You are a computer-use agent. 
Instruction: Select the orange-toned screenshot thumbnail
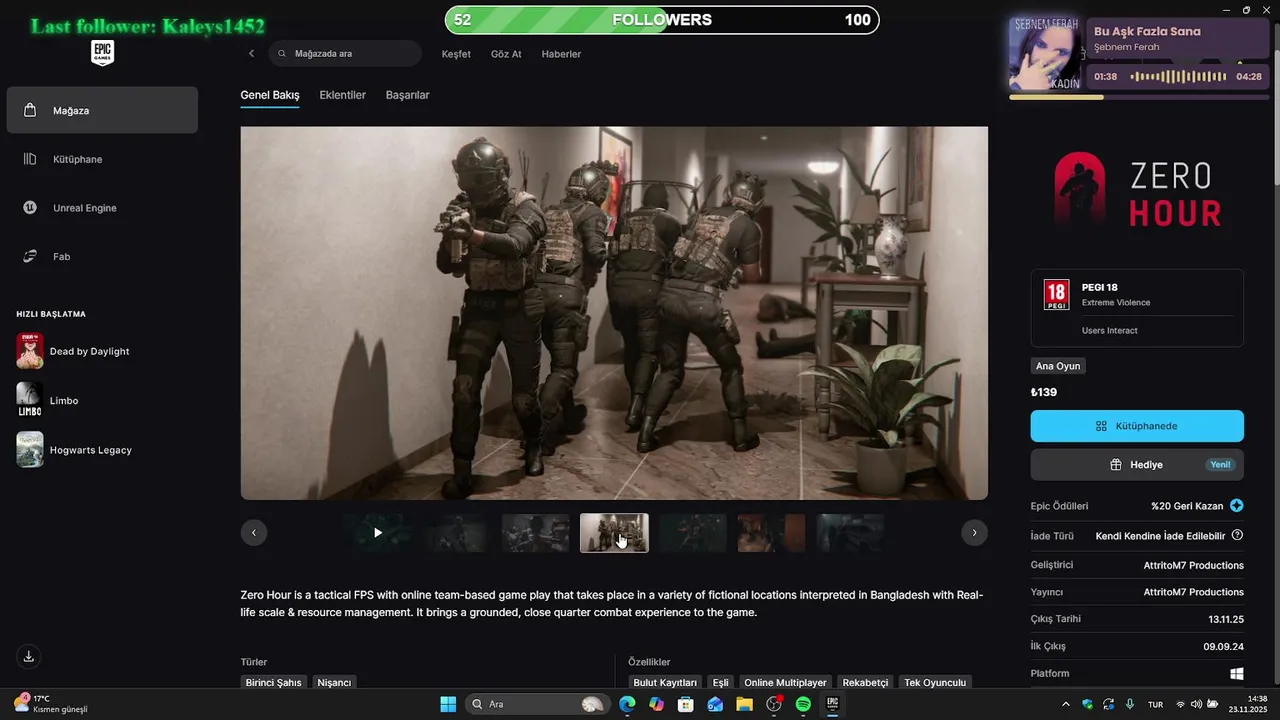pos(771,533)
